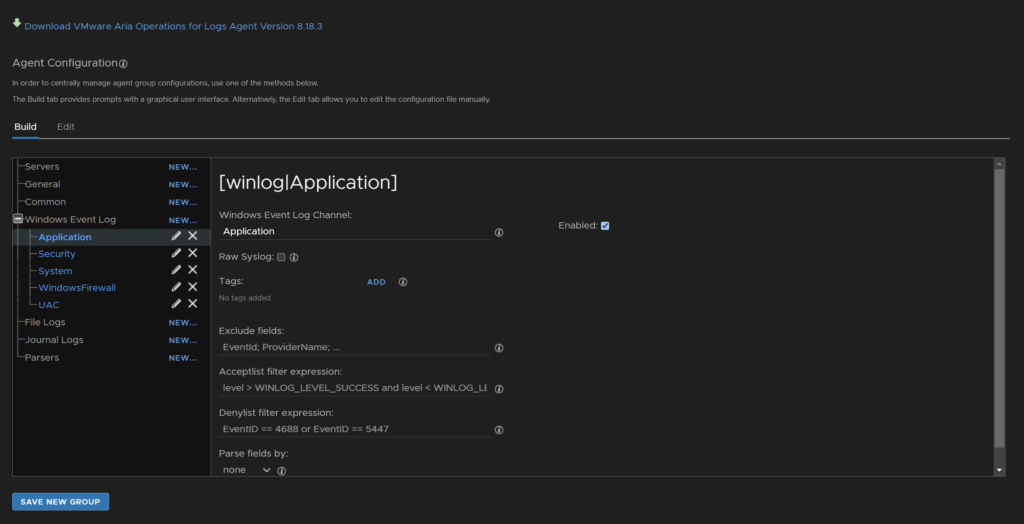Show info for Acceptlist filter expression
Screen dimensions: 1024x524
[499, 389]
